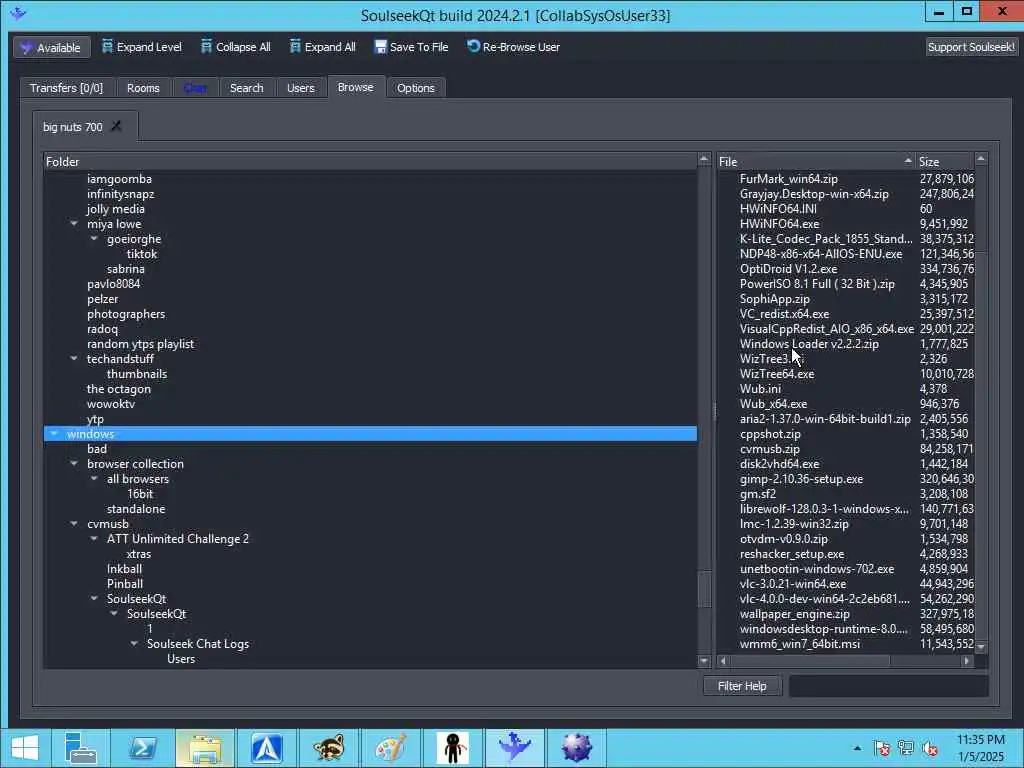The height and width of the screenshot is (768, 1024).
Task: Click the Folder column header
Action: click(370, 161)
